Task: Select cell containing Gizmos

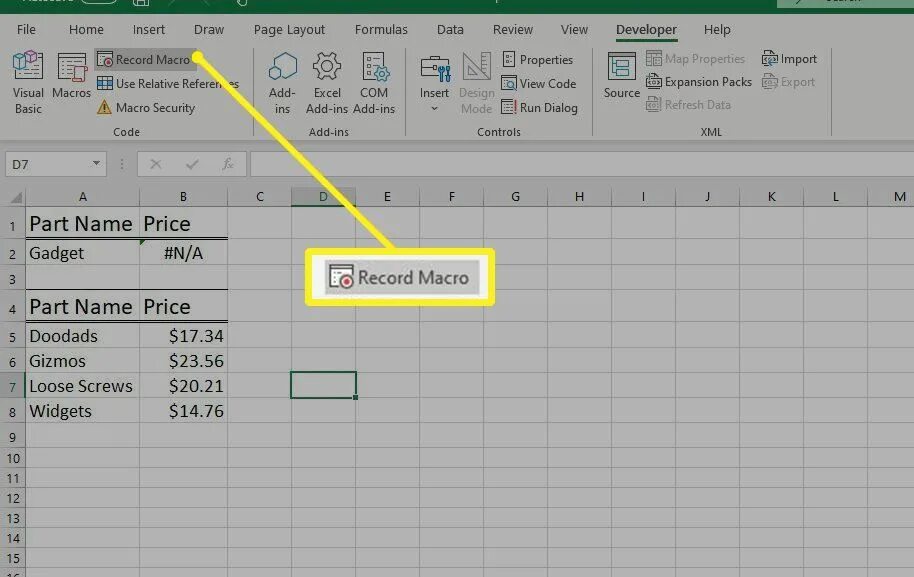Action: (83, 361)
